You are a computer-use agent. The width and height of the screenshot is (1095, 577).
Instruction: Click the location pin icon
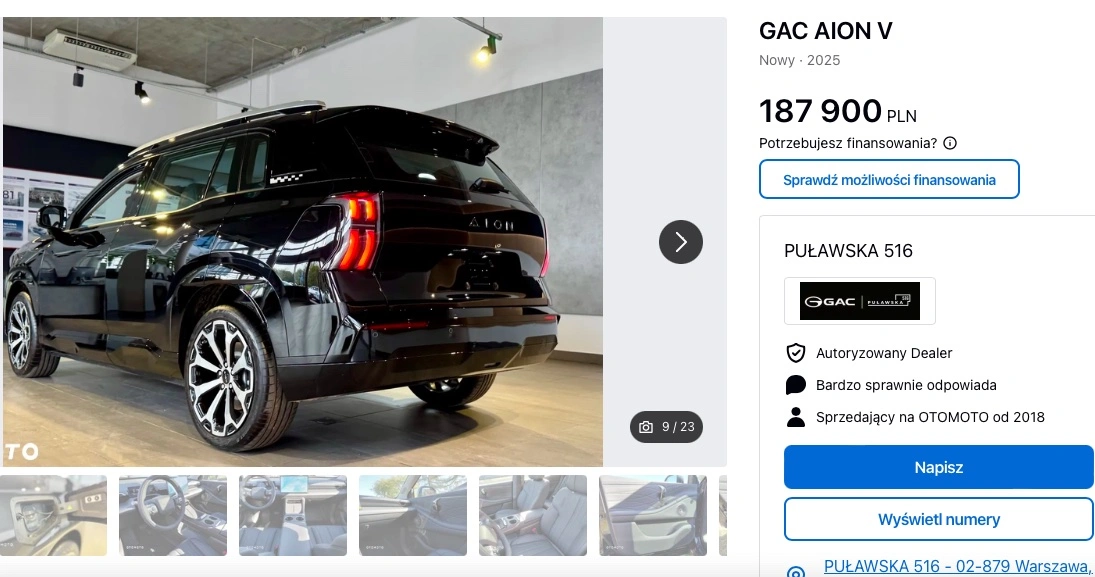[x=795, y=571]
